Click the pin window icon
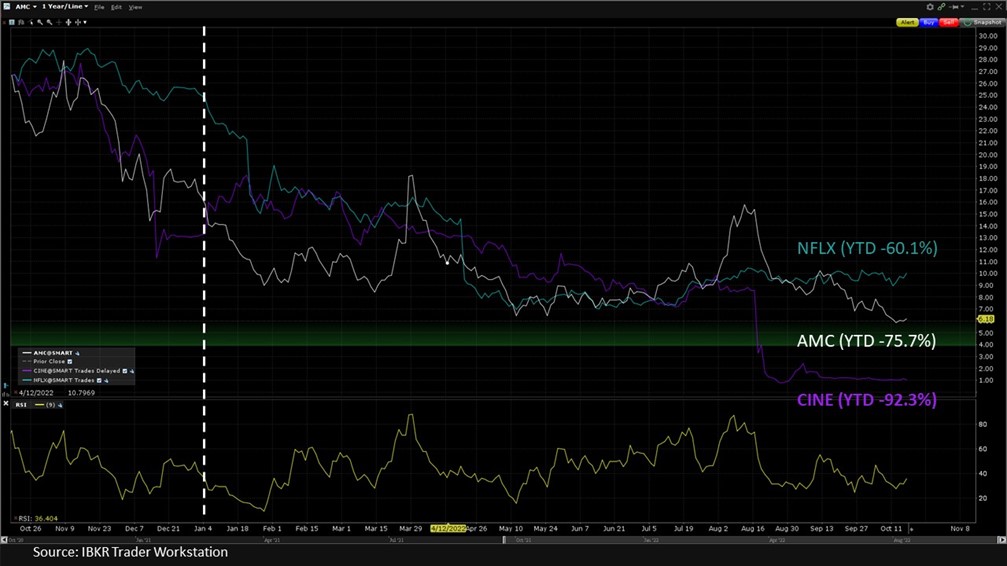 click(954, 7)
